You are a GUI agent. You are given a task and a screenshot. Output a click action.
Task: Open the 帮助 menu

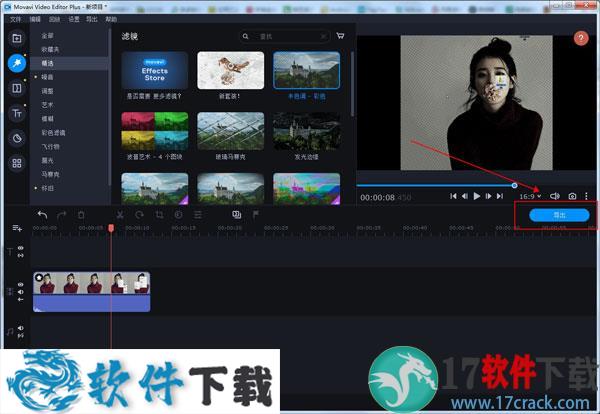(111, 19)
